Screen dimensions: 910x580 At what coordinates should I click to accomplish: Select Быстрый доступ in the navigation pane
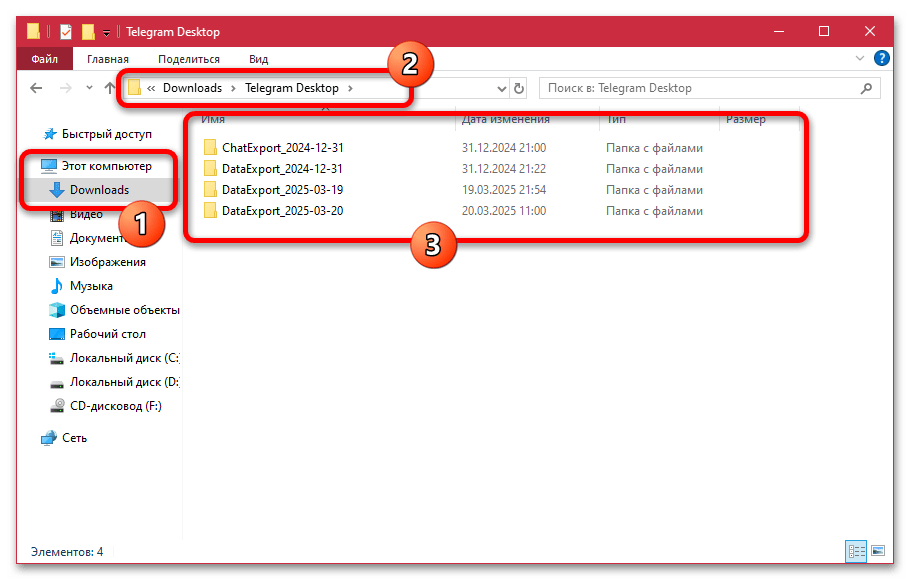[107, 134]
